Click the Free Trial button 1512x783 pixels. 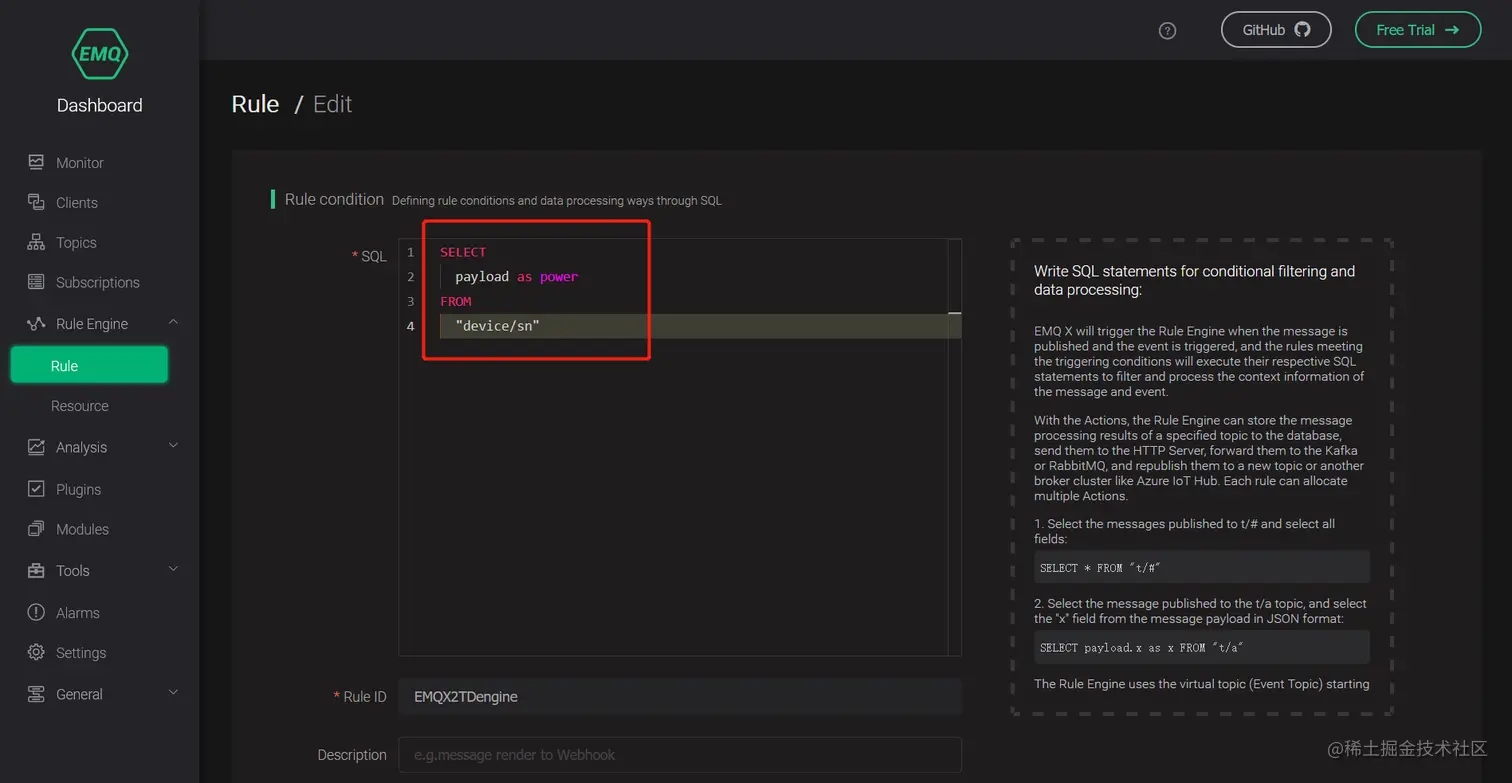coord(1417,30)
